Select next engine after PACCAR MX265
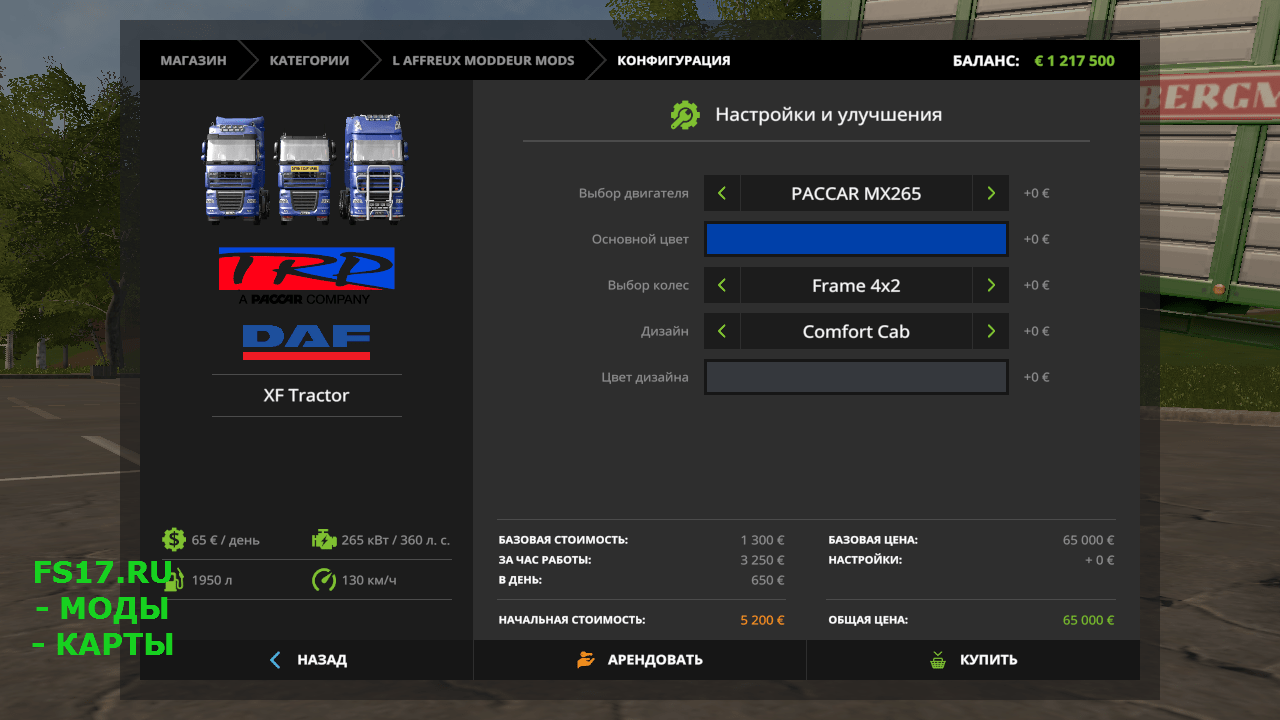This screenshot has width=1280, height=720. coord(990,193)
